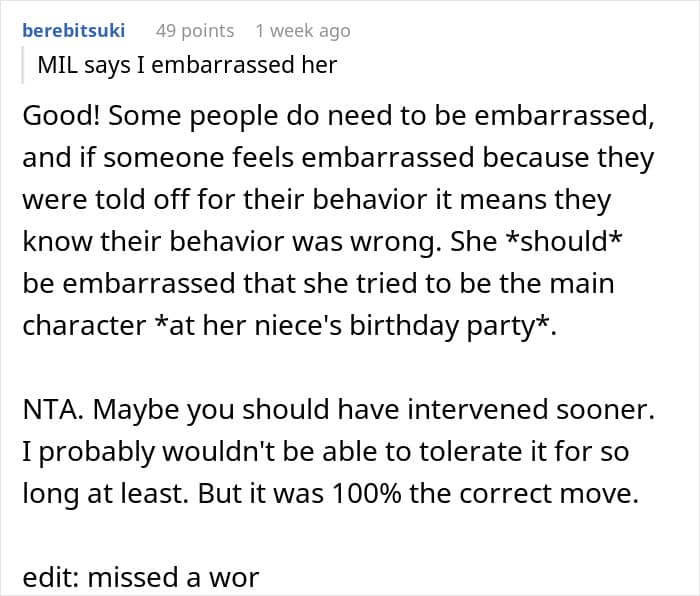Viewport: 700px width, 596px height.
Task: Click the quoted text 'MIL says I embarrassed her'
Action: pos(187,67)
